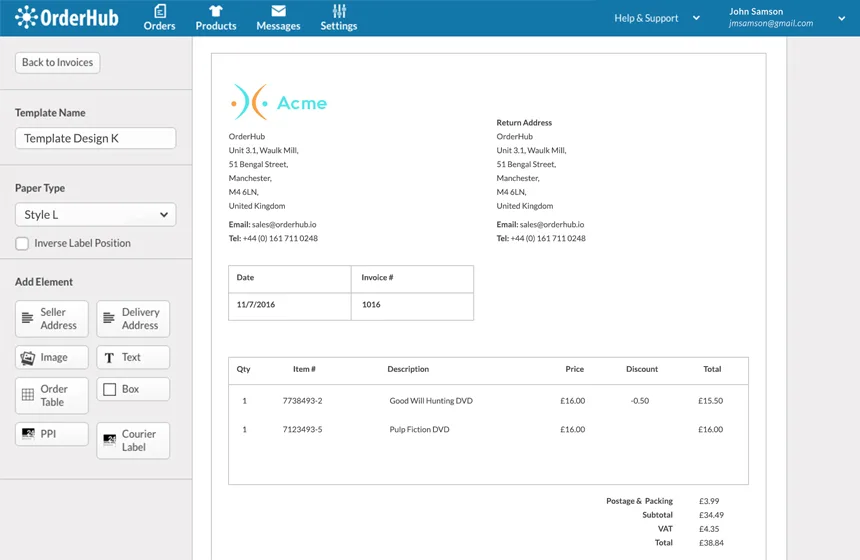Edit the Template Name field
Viewport: 860px width, 560px height.
[95, 138]
